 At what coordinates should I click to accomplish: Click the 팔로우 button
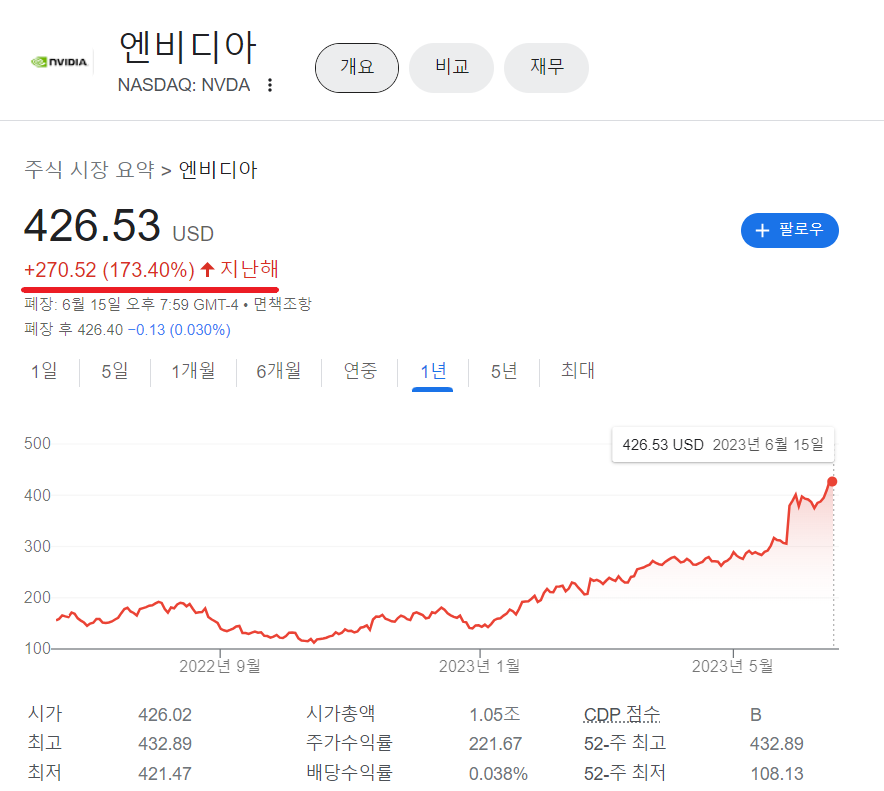[x=790, y=230]
